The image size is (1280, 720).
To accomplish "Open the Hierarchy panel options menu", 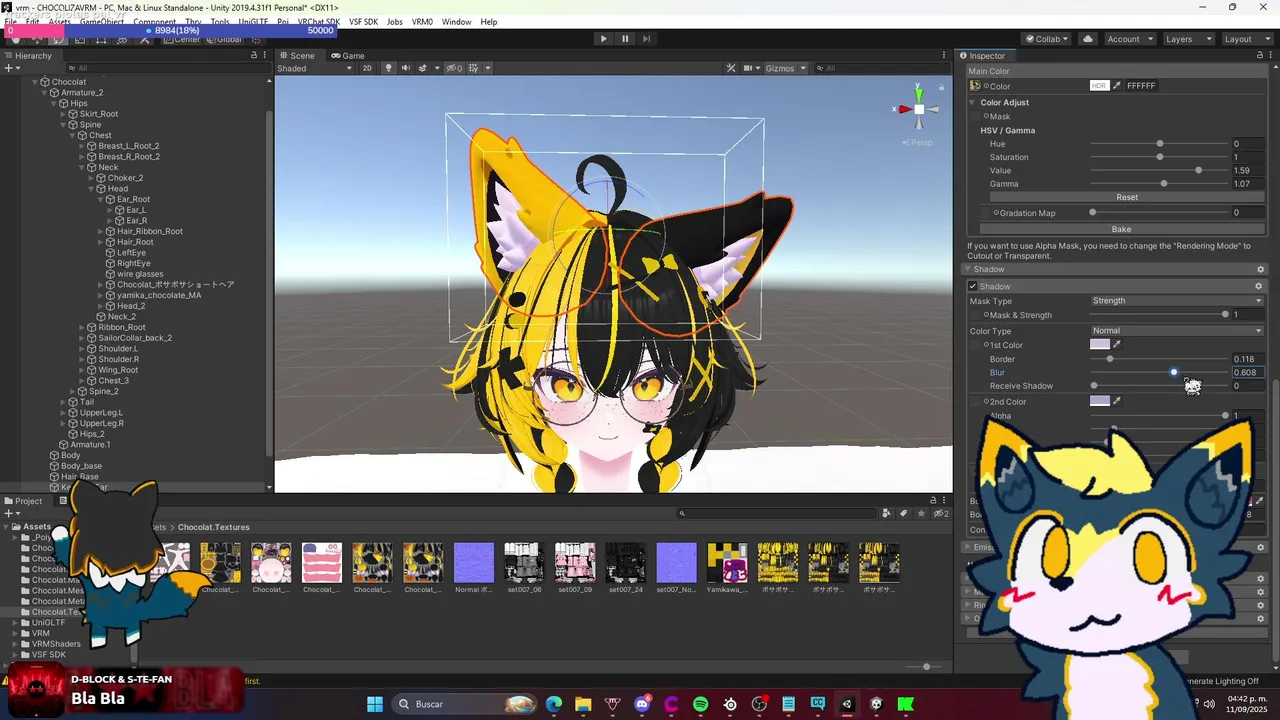I will click(x=267, y=56).
